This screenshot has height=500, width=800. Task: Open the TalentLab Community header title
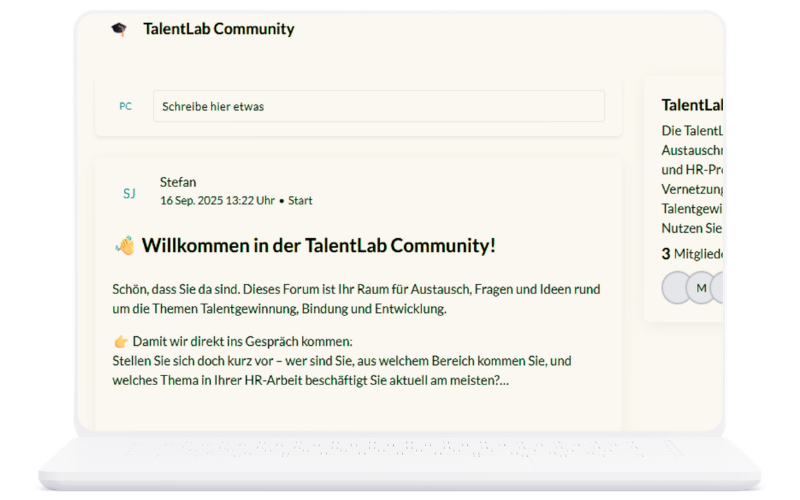coord(218,29)
